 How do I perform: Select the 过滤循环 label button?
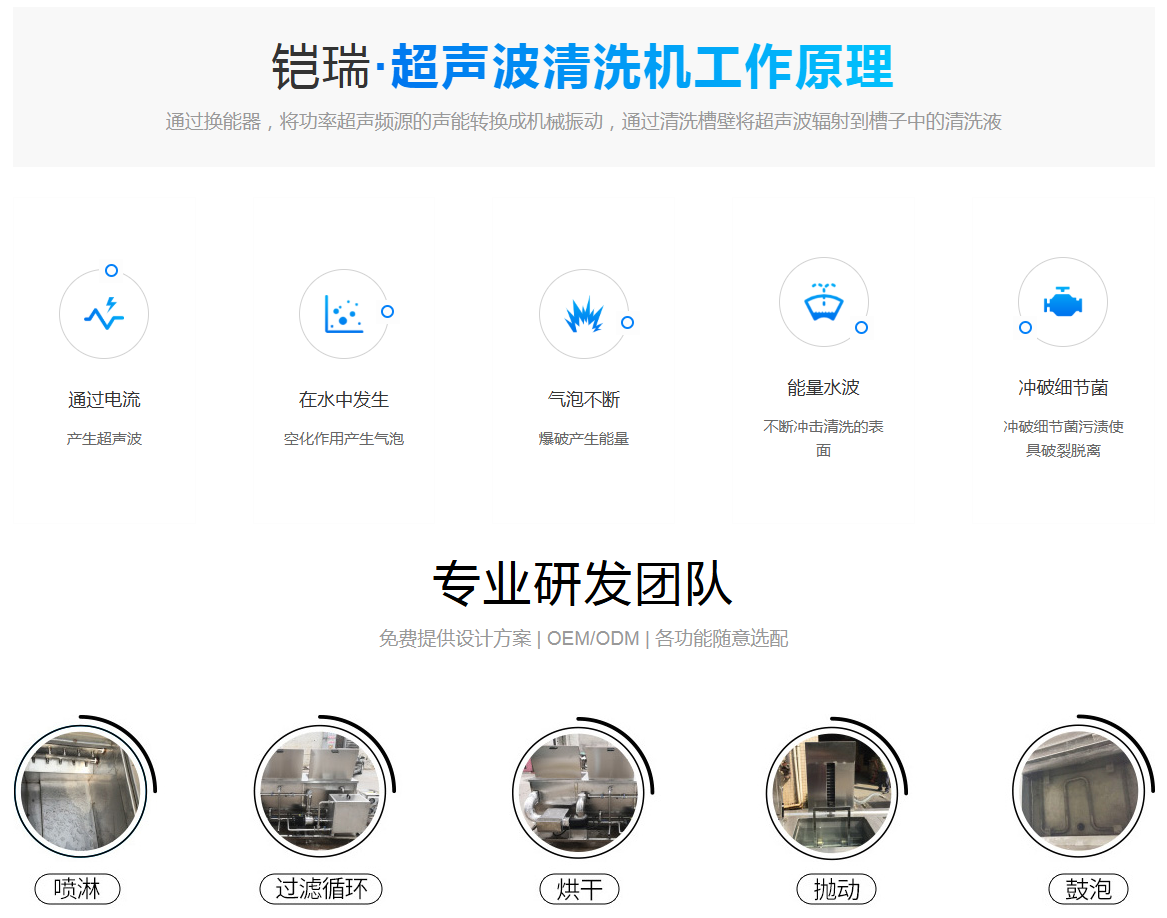(x=321, y=888)
